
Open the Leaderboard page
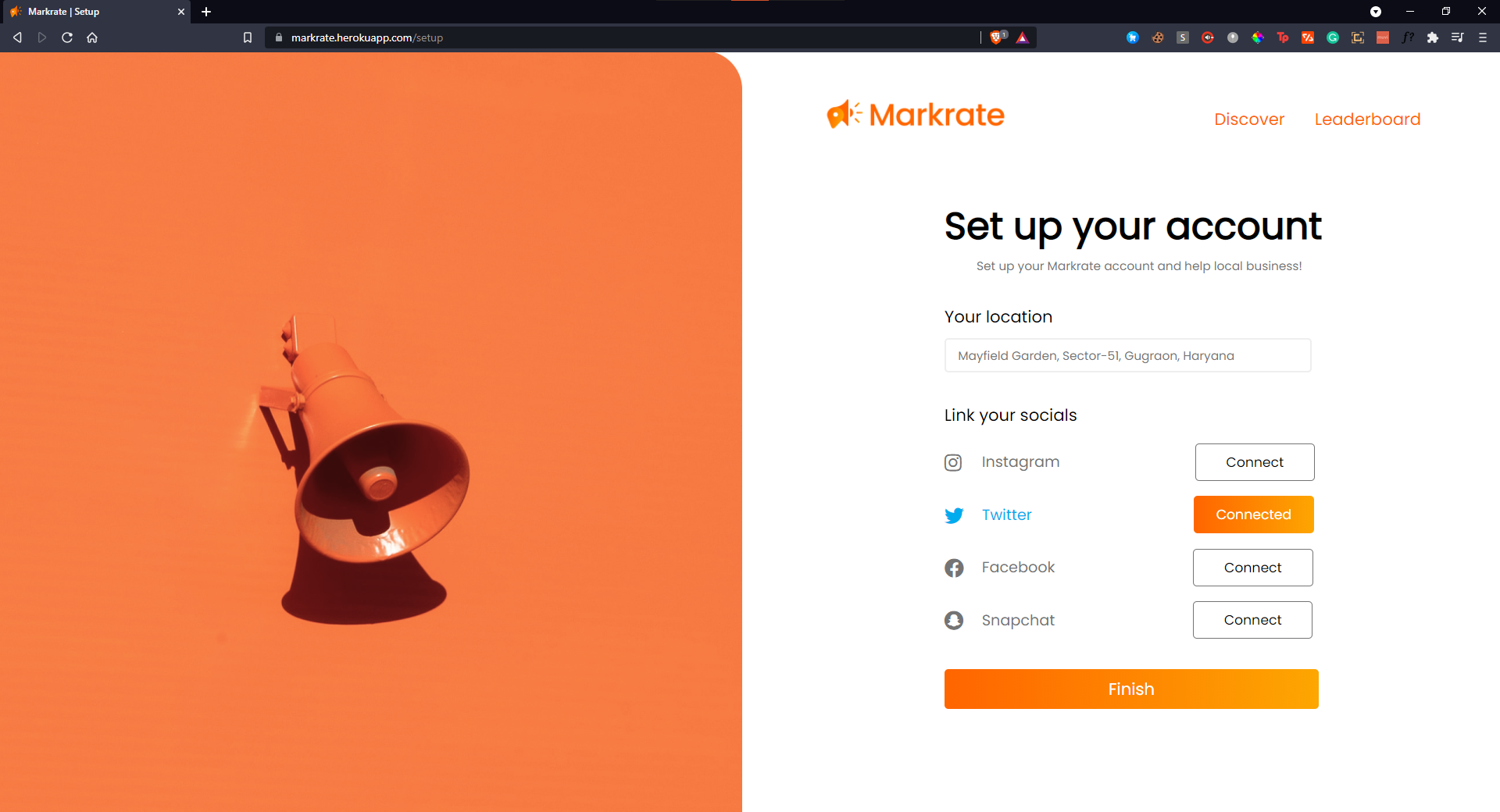point(1368,119)
